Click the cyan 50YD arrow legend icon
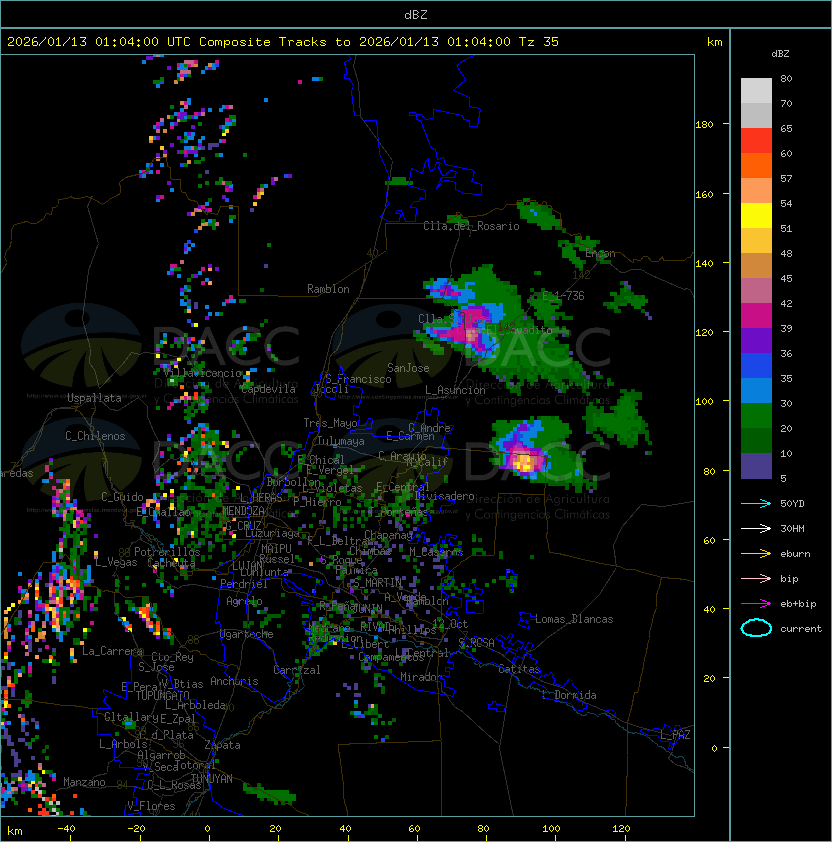 756,503
